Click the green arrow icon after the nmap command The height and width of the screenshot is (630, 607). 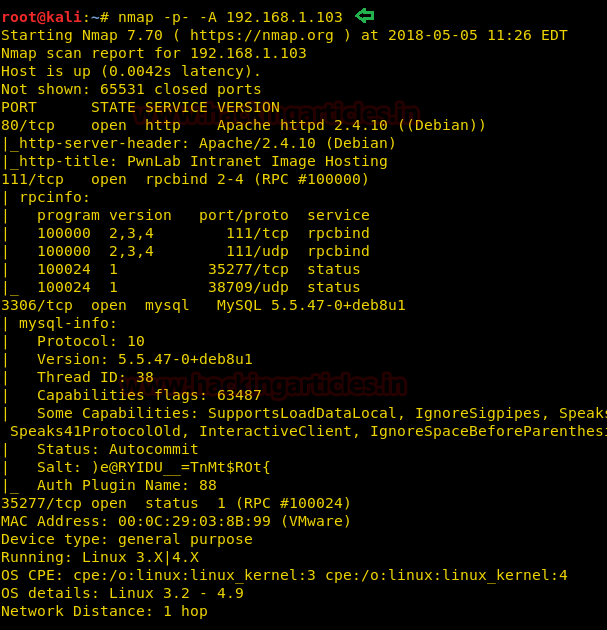[x=365, y=16]
